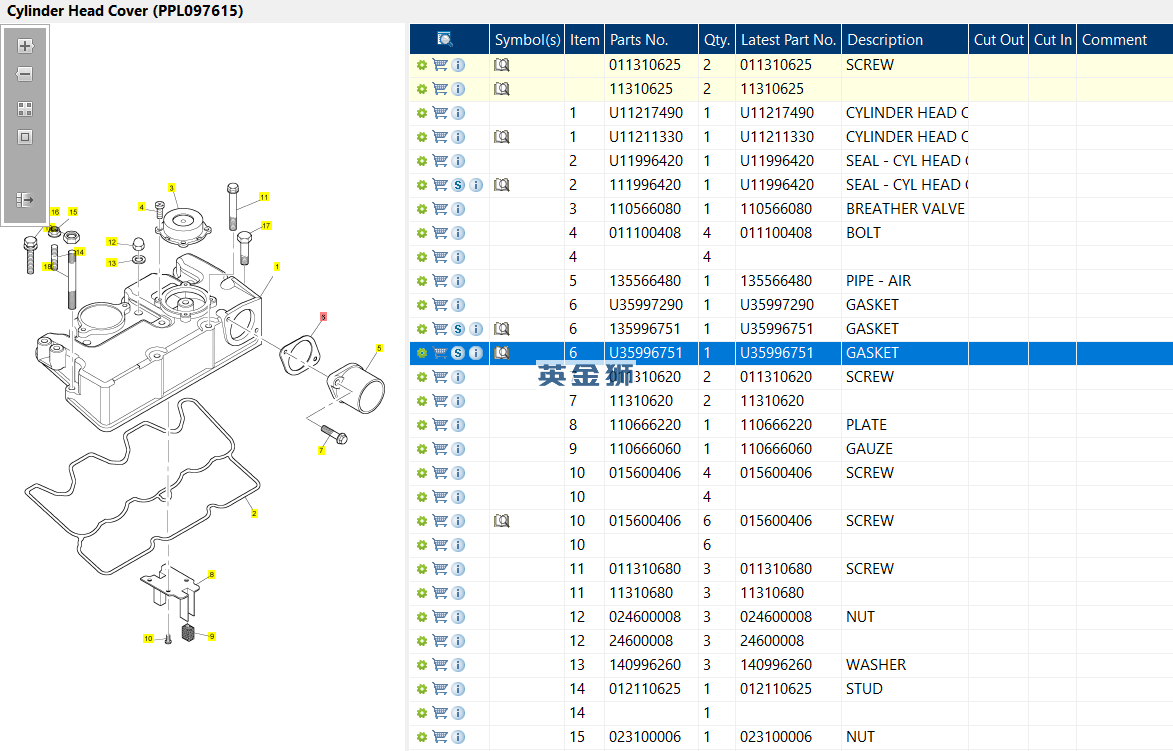
Task: Open info for BOLT 011100408
Action: click(459, 233)
